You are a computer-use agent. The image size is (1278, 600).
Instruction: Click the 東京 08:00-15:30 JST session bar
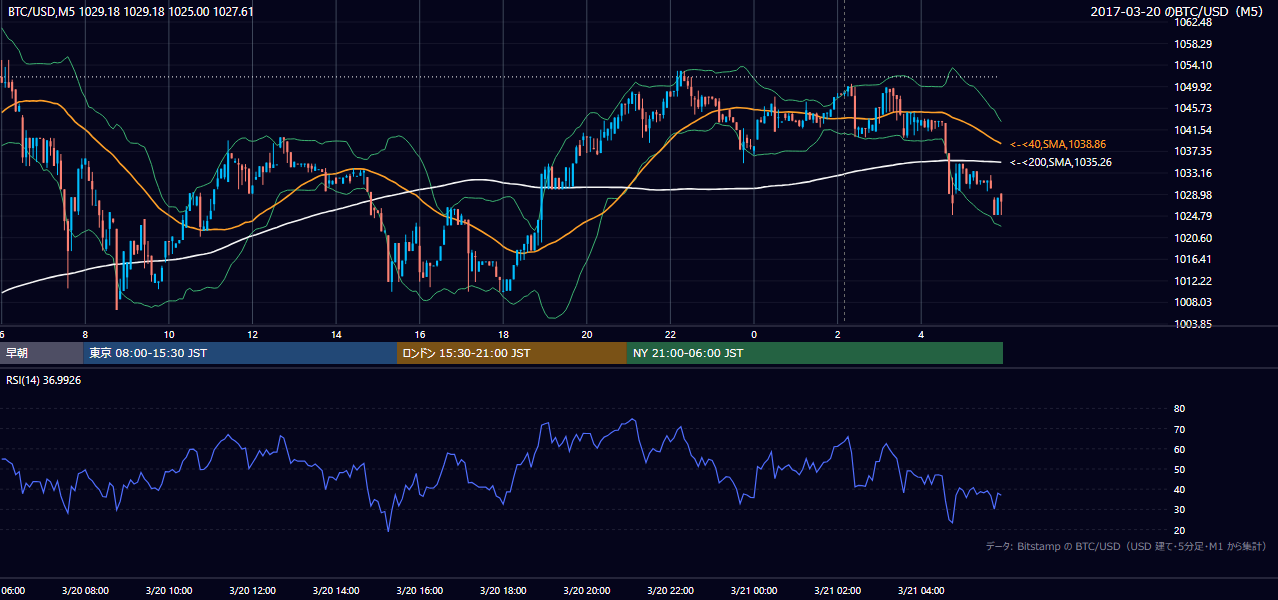[x=240, y=353]
